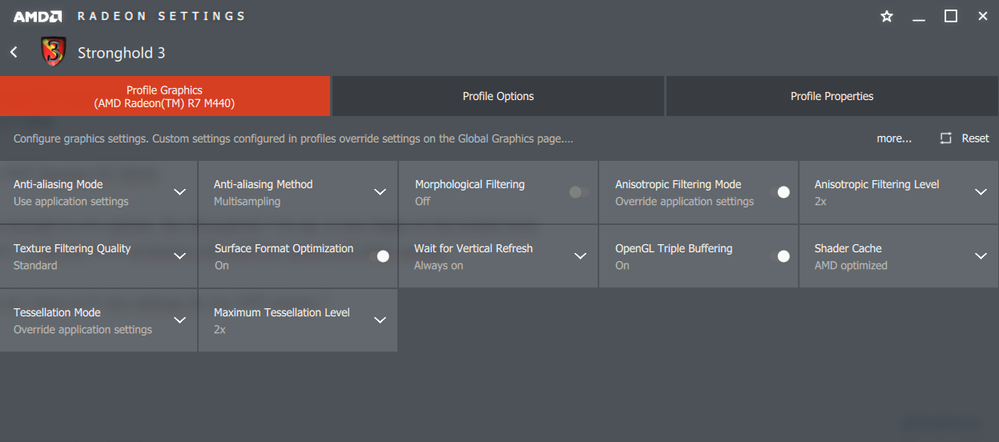
Task: Maximize the Radeon Settings window
Action: coord(951,17)
